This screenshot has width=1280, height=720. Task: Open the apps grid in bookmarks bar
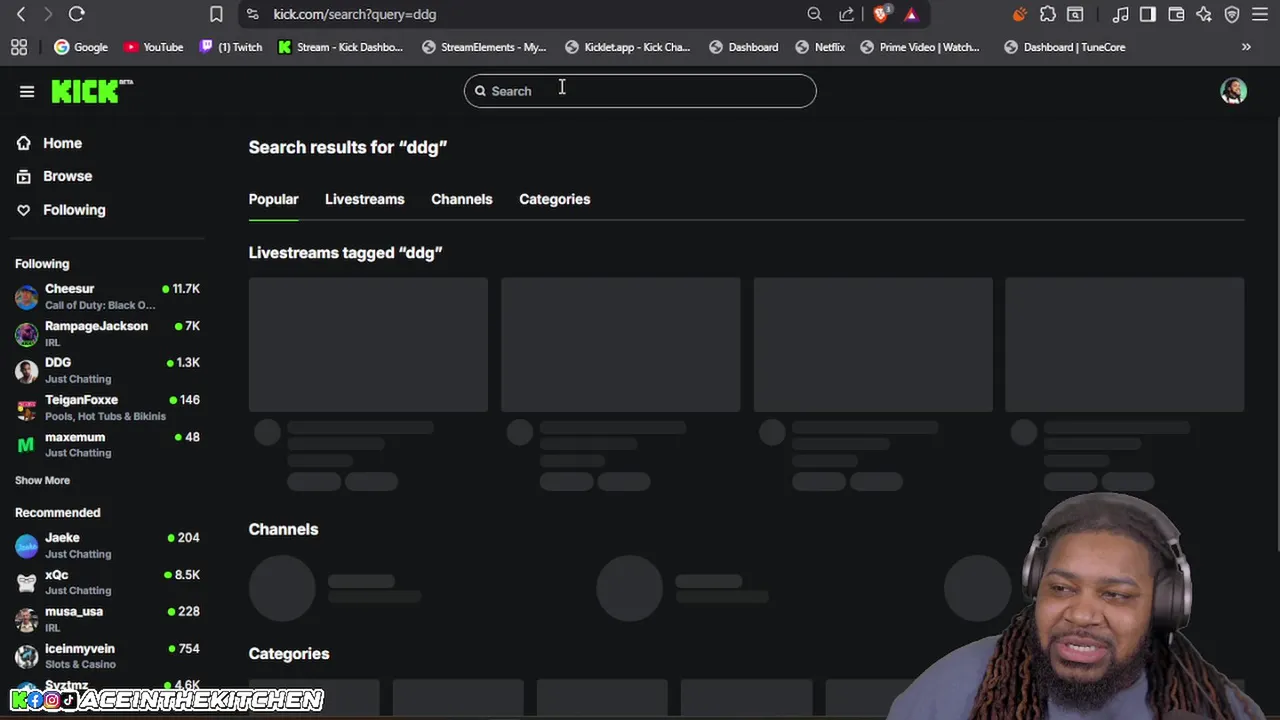point(19,47)
